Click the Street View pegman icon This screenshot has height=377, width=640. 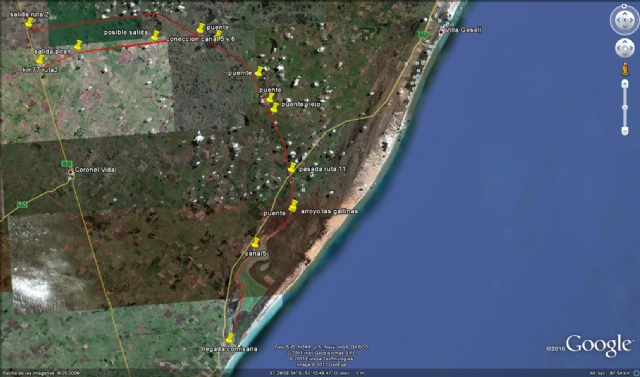[625, 69]
